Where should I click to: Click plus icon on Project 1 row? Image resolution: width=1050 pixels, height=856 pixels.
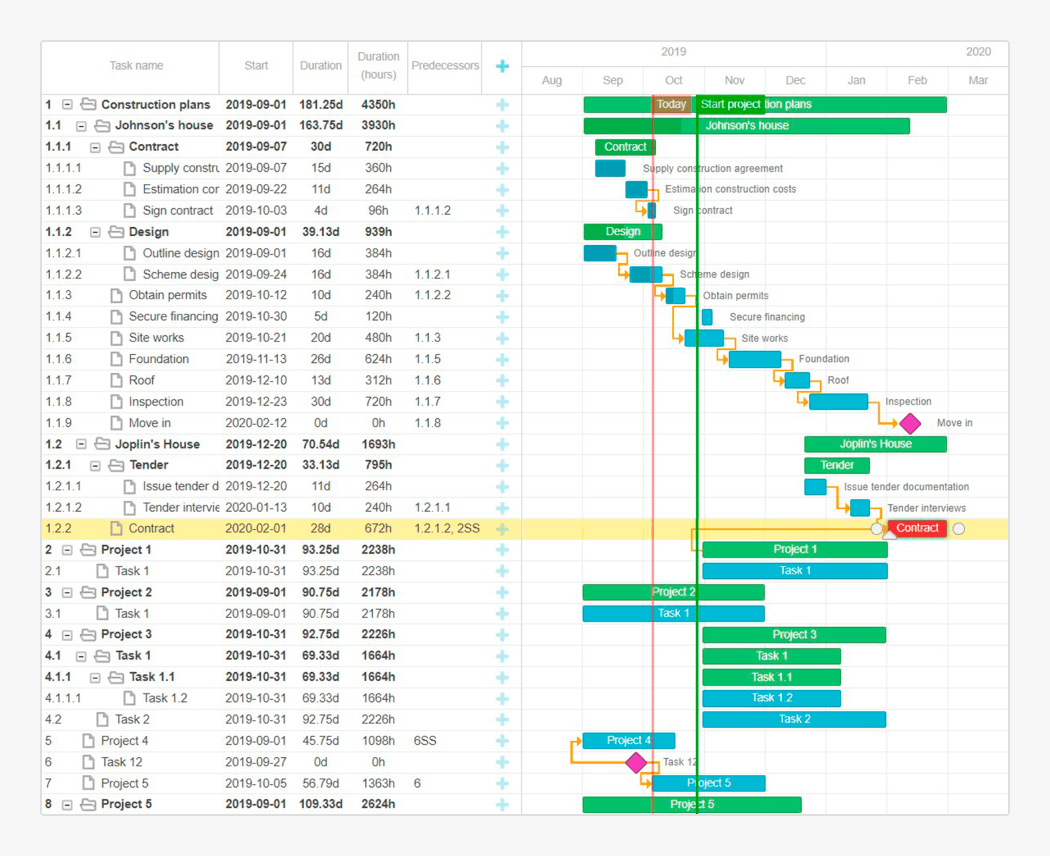502,551
